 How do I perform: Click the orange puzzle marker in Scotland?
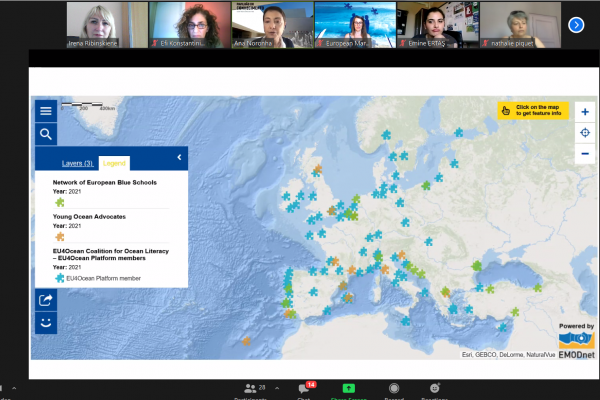pyautogui.click(x=318, y=168)
